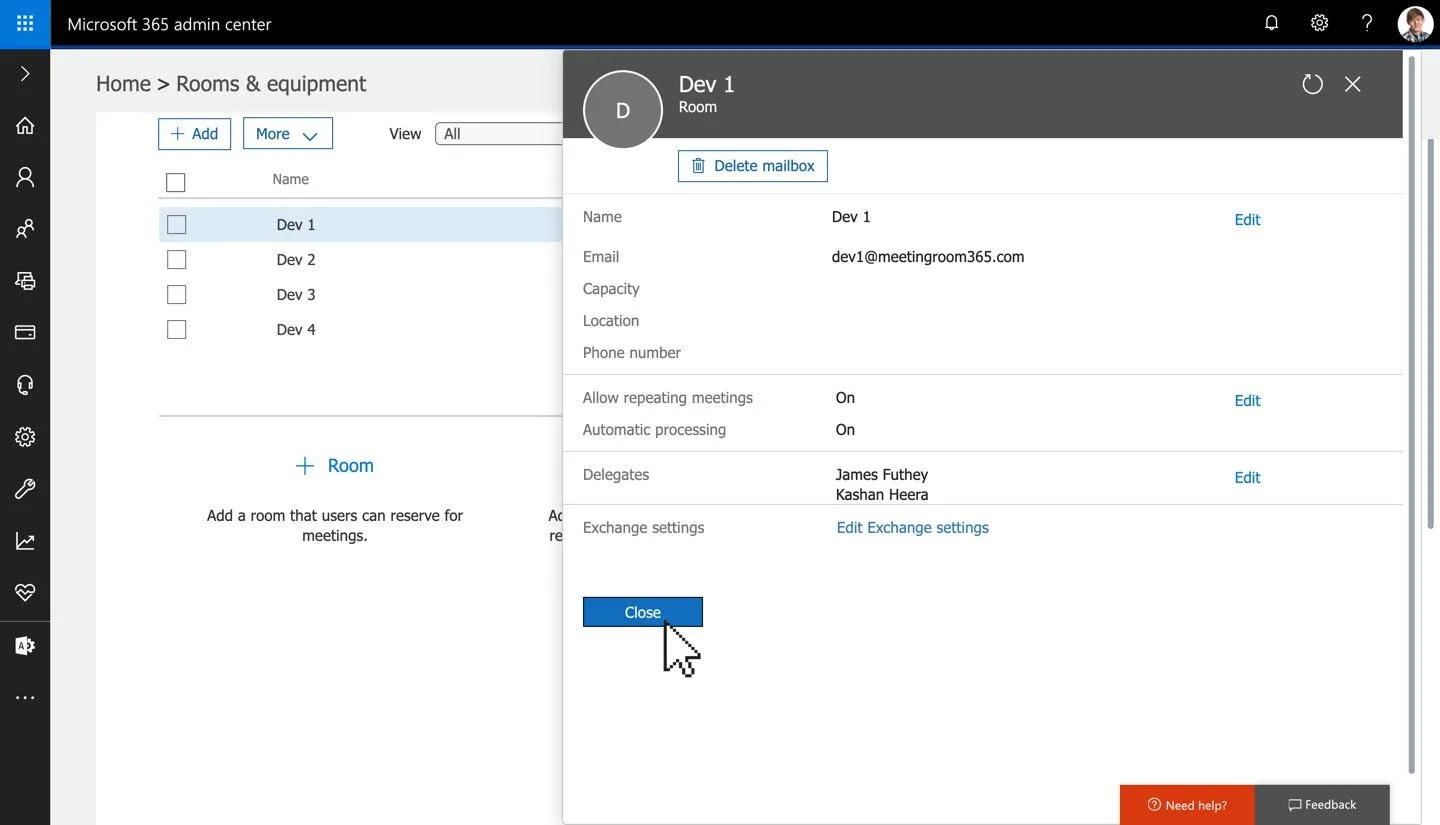The width and height of the screenshot is (1440, 825).
Task: Go to Home via the breadcrumb
Action: click(x=123, y=84)
